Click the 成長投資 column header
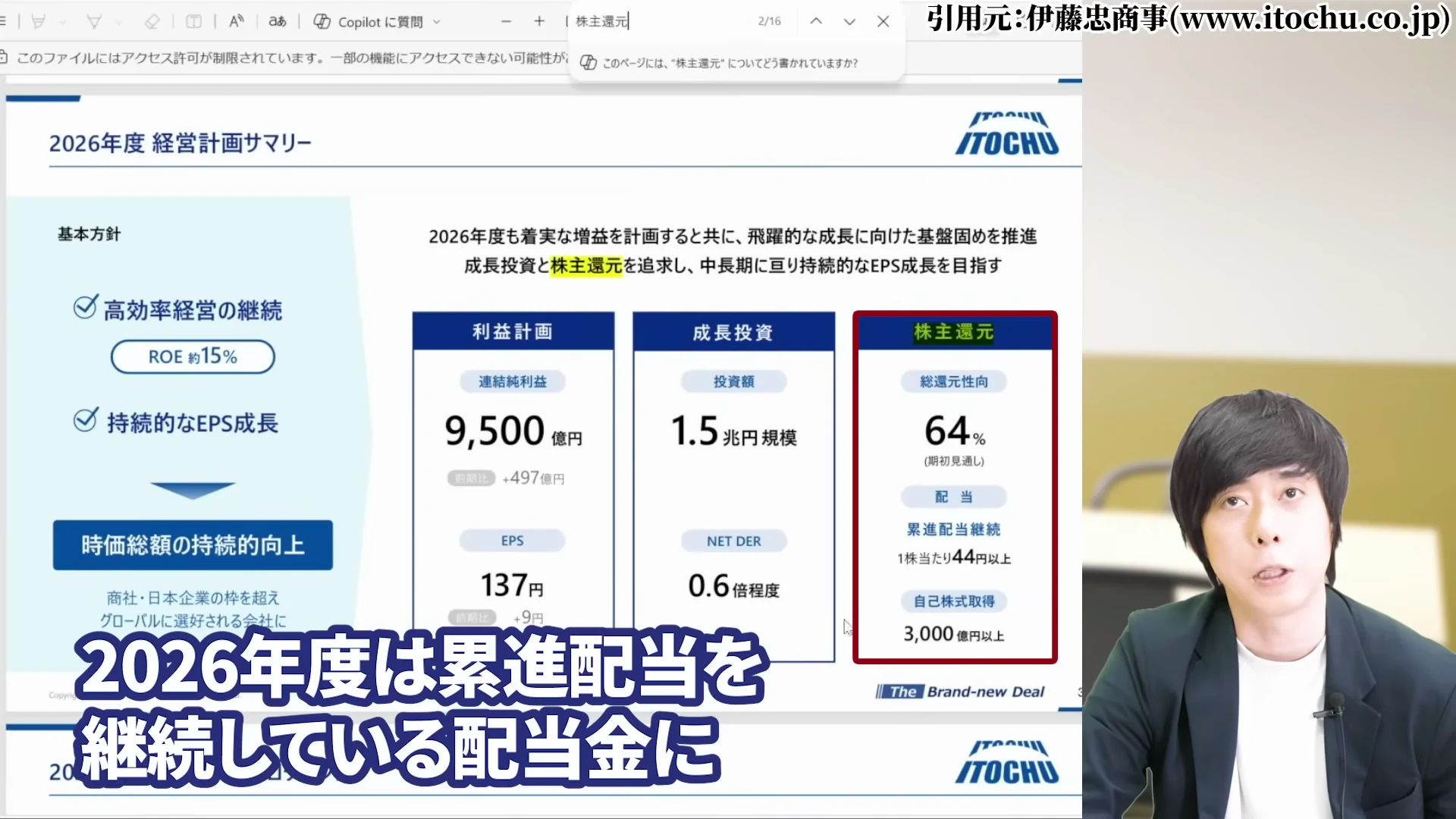1456x819 pixels. coord(733,332)
